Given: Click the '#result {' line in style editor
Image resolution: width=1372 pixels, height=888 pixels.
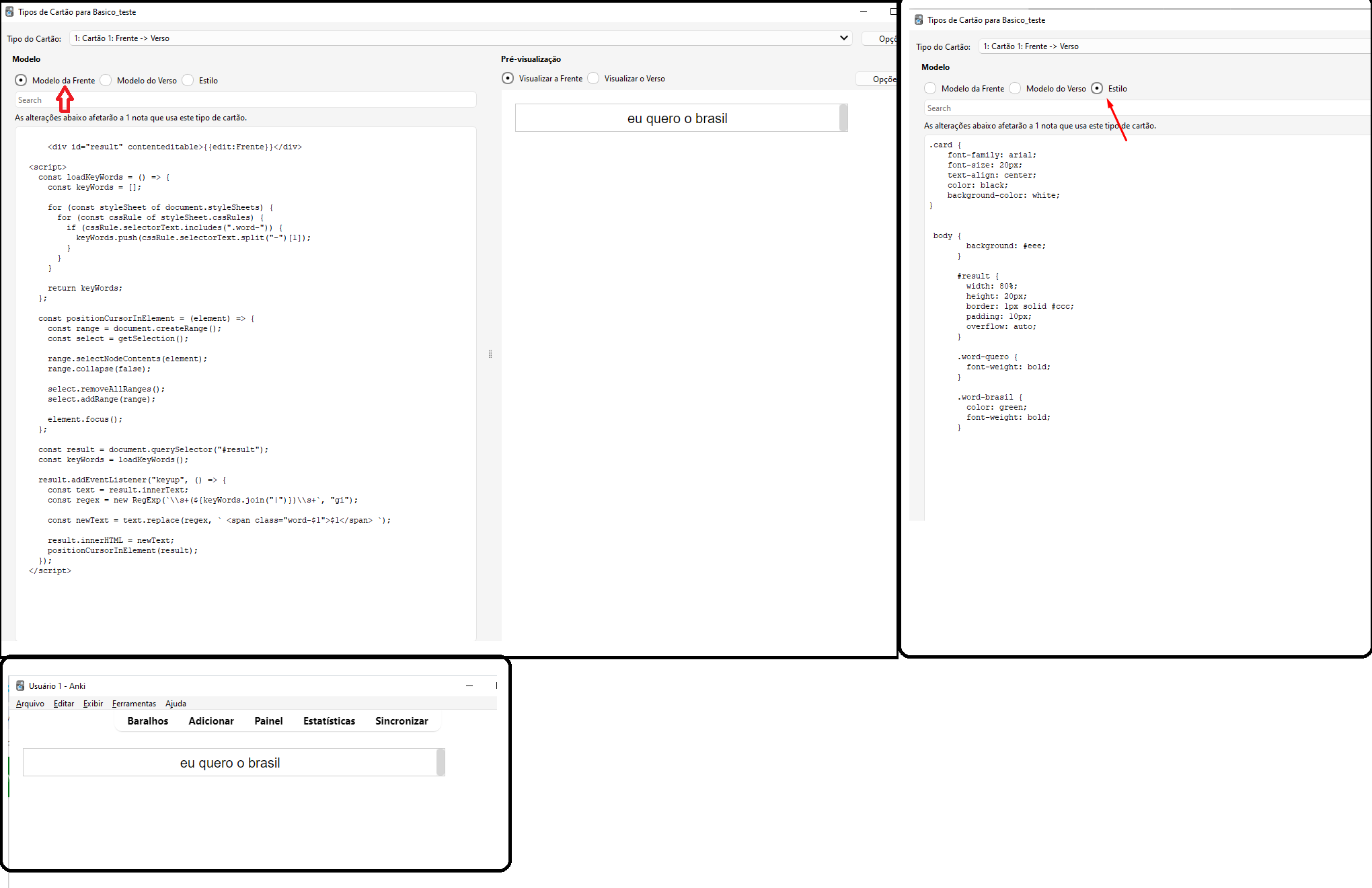Looking at the screenshot, I should click(x=978, y=276).
